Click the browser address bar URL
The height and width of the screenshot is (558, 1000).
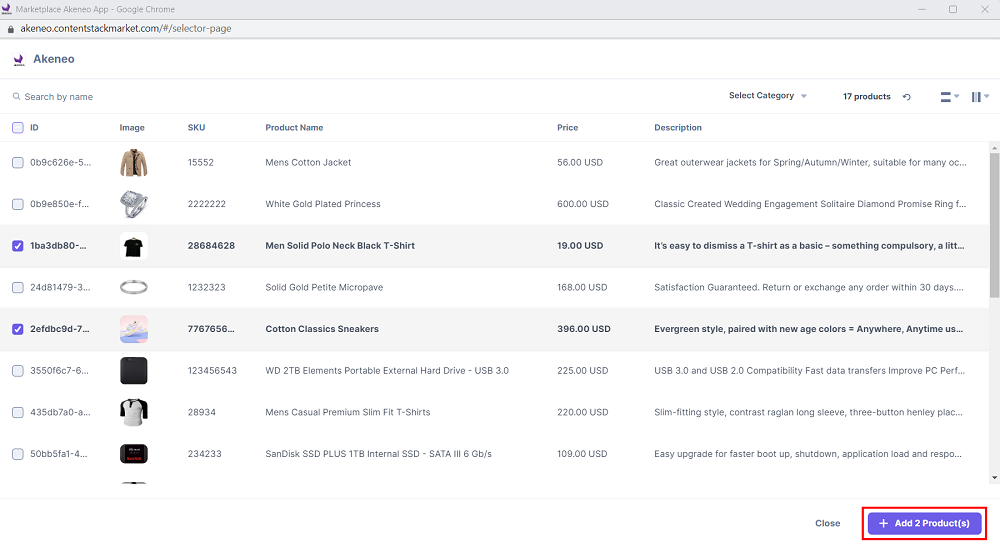click(126, 29)
